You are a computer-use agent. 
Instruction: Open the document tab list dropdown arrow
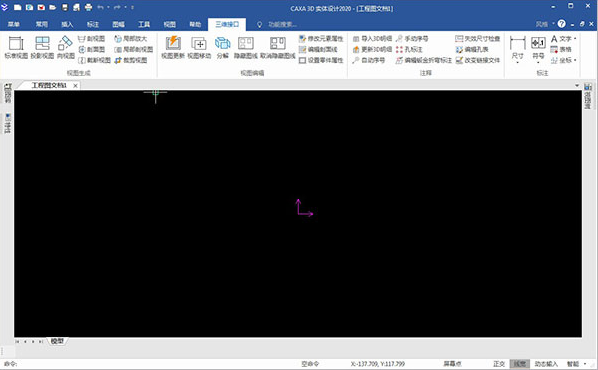click(577, 85)
